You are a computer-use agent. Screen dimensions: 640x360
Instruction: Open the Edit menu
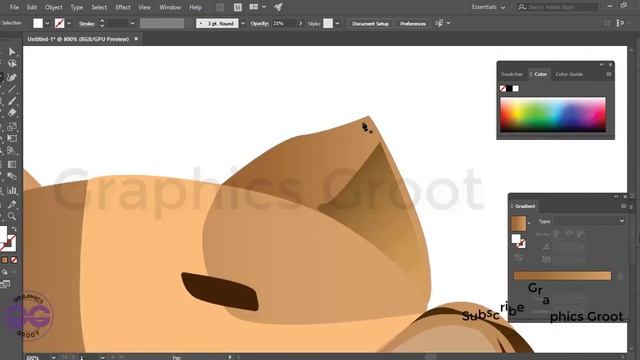(x=32, y=7)
